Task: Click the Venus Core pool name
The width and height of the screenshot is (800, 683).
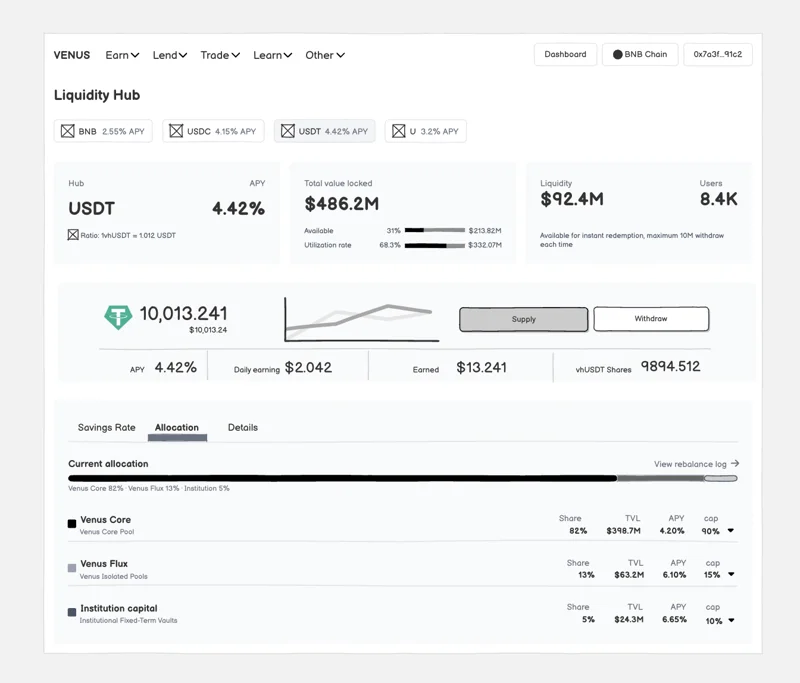Action: pos(106,520)
